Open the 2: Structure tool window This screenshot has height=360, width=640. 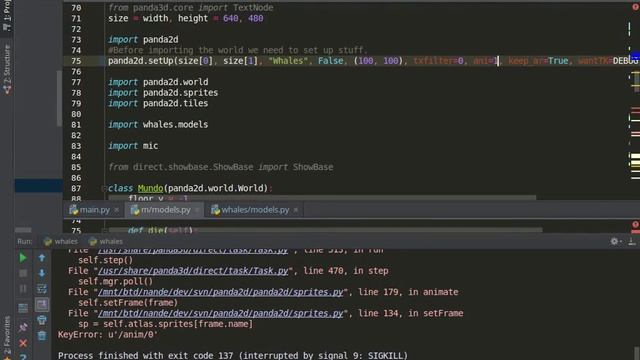click(x=7, y=70)
